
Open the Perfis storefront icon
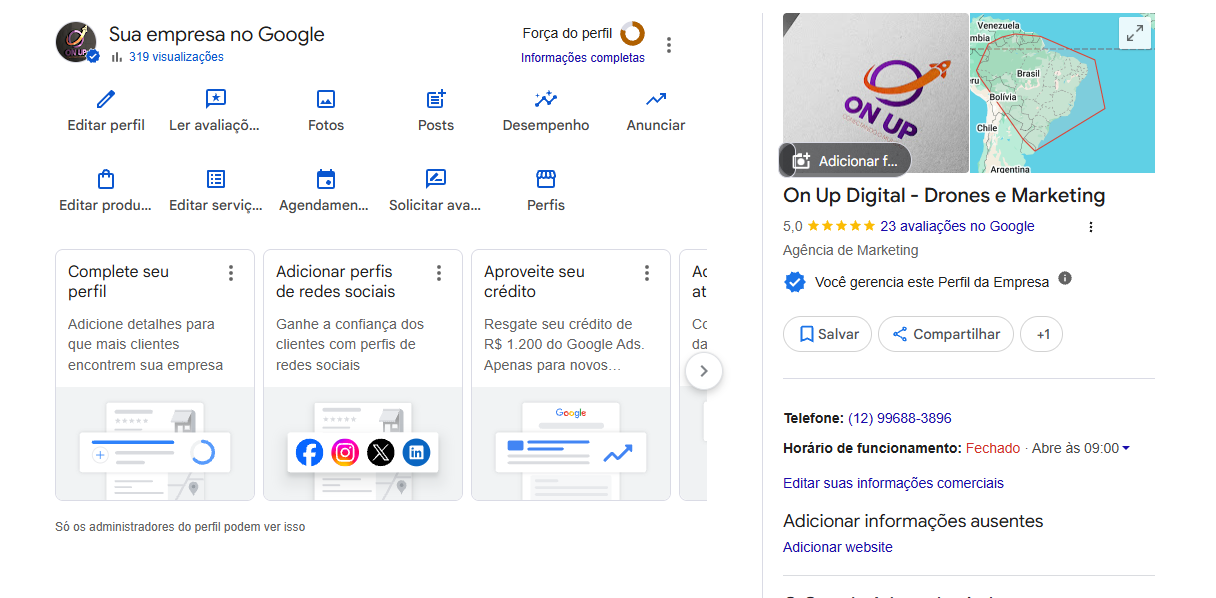[546, 179]
